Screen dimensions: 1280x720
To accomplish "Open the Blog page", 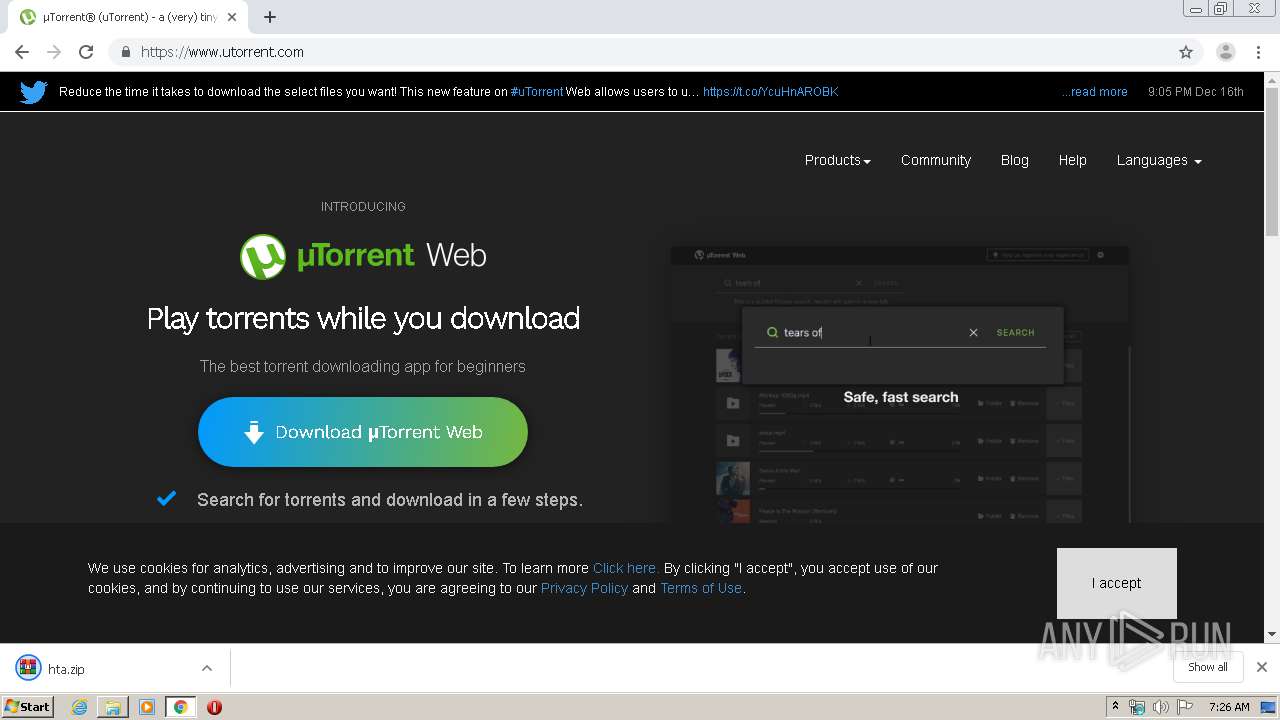I will point(1015,160).
